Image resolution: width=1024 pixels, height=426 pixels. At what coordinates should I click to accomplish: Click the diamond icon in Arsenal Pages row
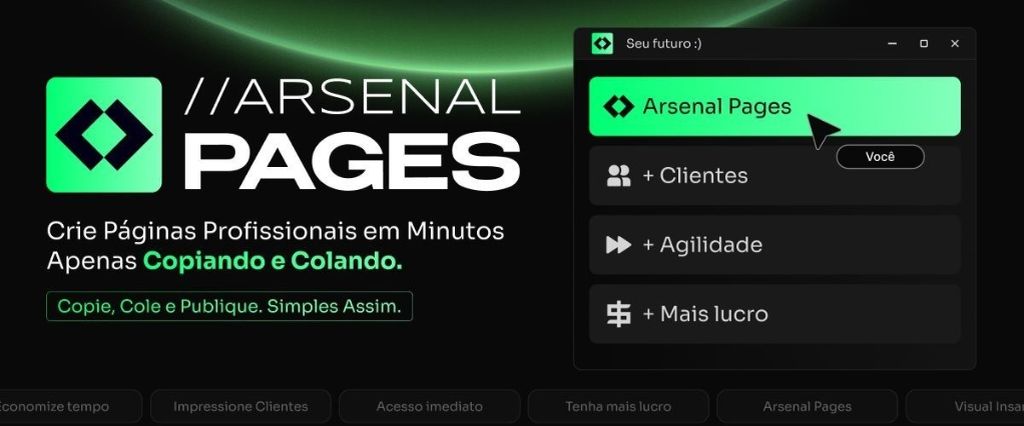pos(618,106)
